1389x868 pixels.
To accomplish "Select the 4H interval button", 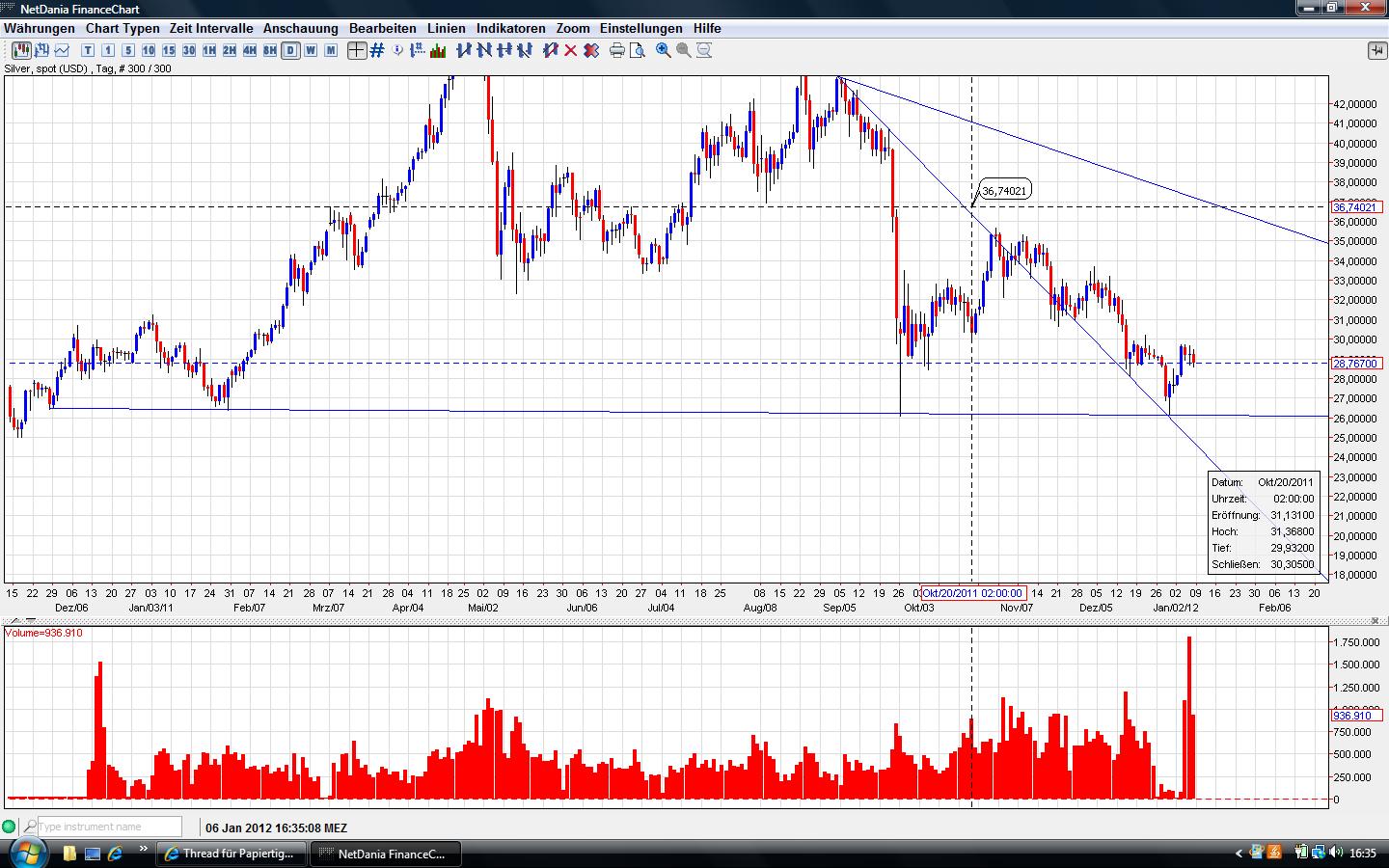I will click(249, 50).
